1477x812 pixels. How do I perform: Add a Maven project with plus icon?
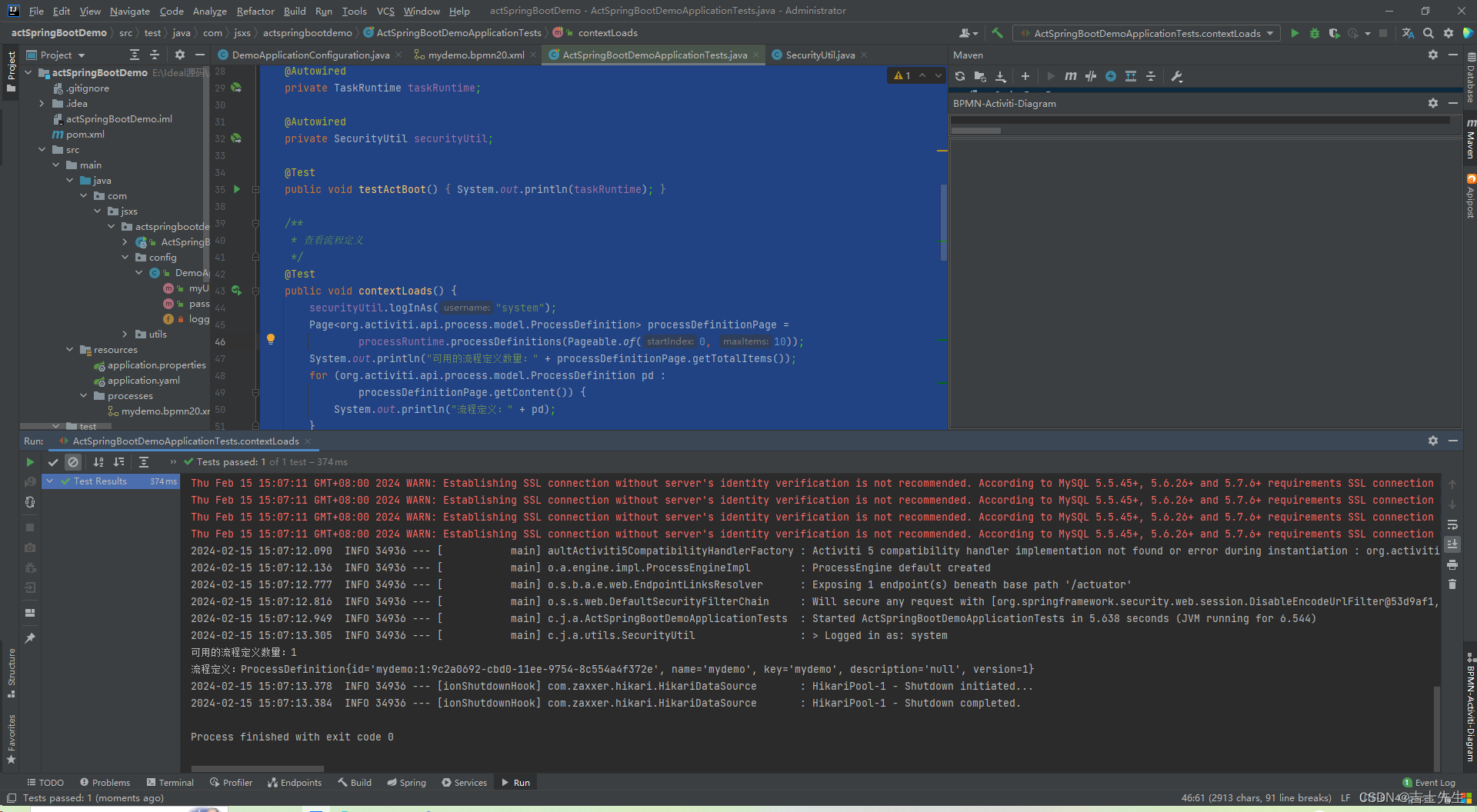[x=1025, y=76]
